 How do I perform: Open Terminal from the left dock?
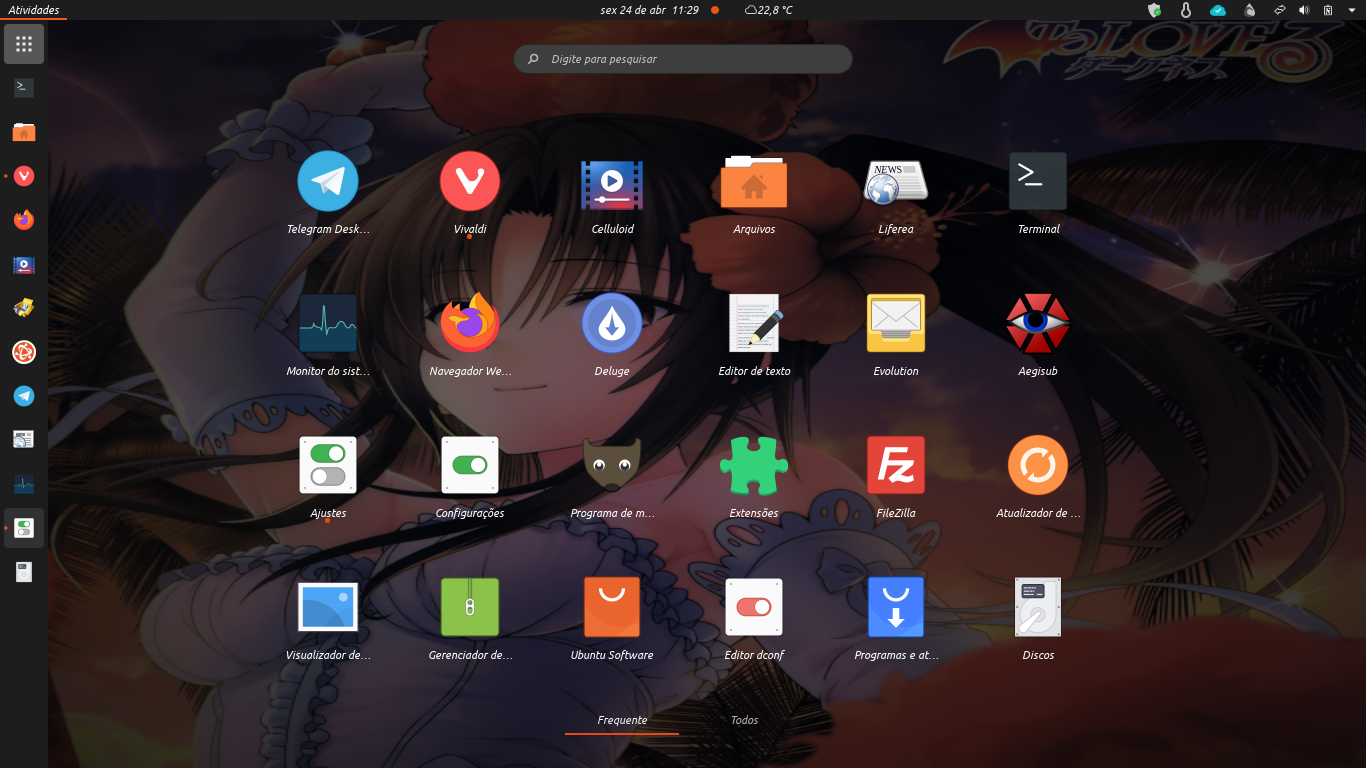tap(24, 88)
